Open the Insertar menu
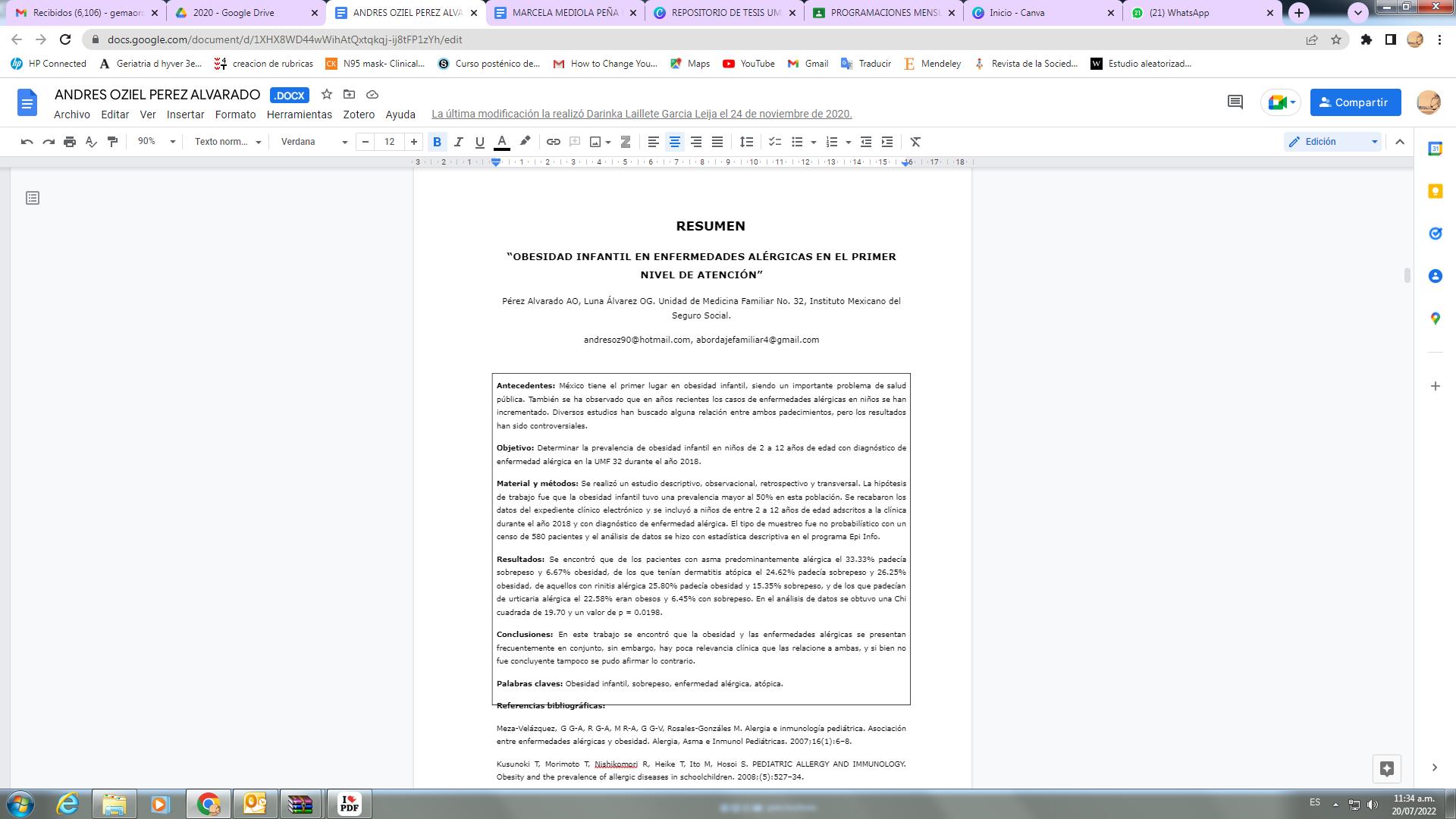This screenshot has height=819, width=1456. pyautogui.click(x=186, y=115)
